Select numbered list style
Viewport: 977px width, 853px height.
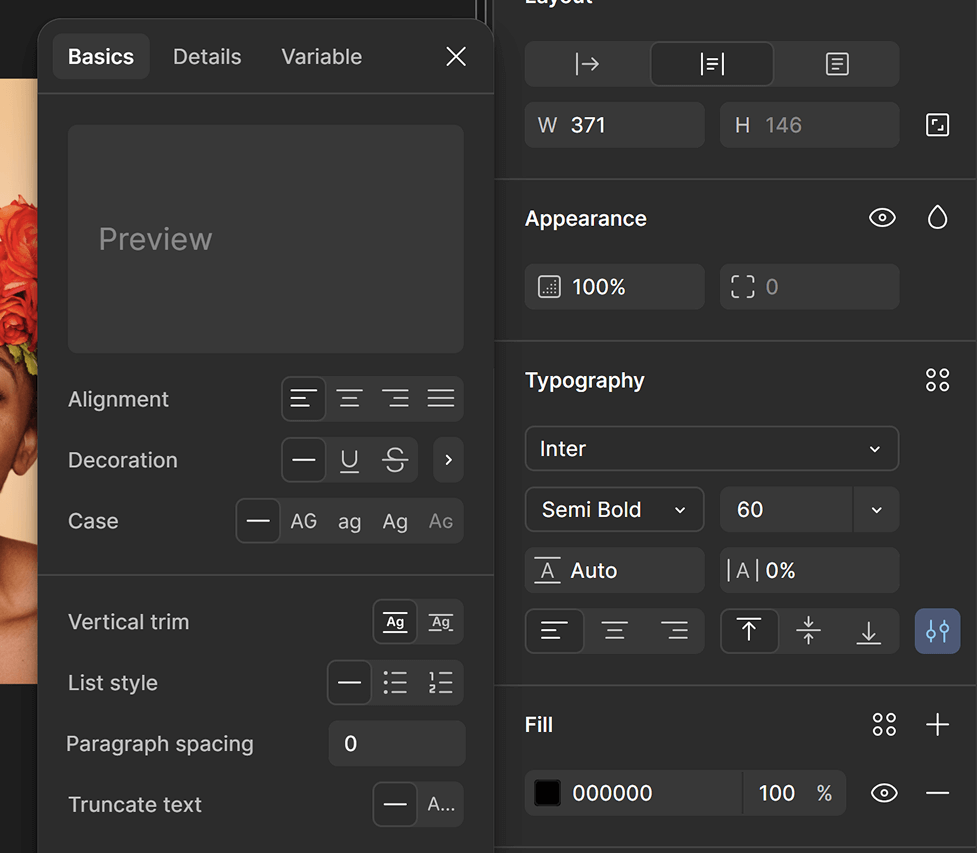pyautogui.click(x=441, y=683)
